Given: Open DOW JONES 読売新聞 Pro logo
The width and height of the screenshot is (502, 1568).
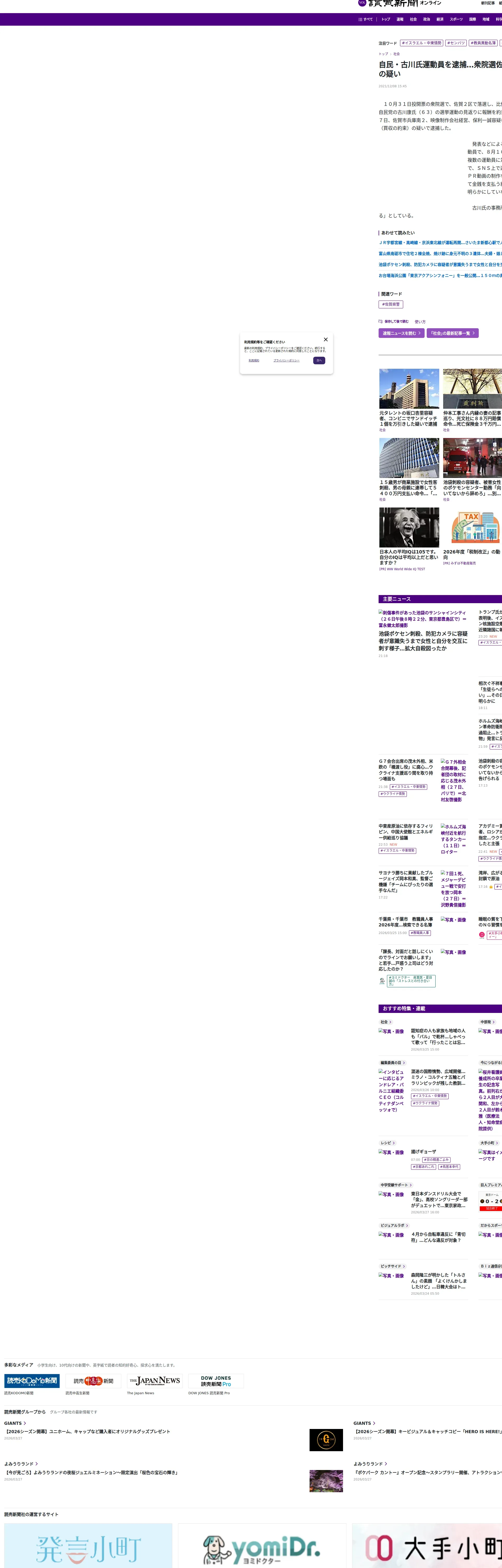Looking at the screenshot, I should (x=216, y=1381).
